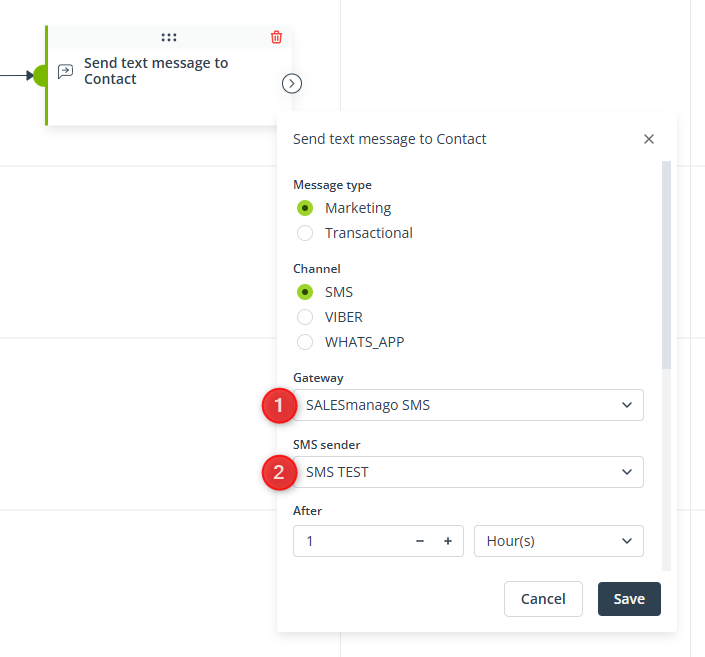705x657 pixels.
Task: Decrease the After value with minus
Action: [420, 541]
